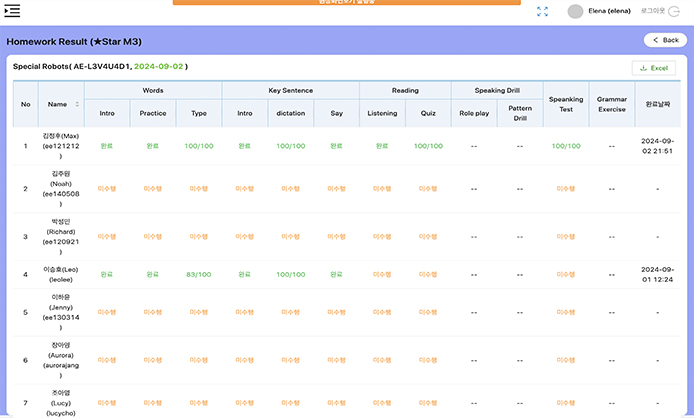Select the Speaking Test column header
The width and height of the screenshot is (694, 418).
click(x=566, y=104)
